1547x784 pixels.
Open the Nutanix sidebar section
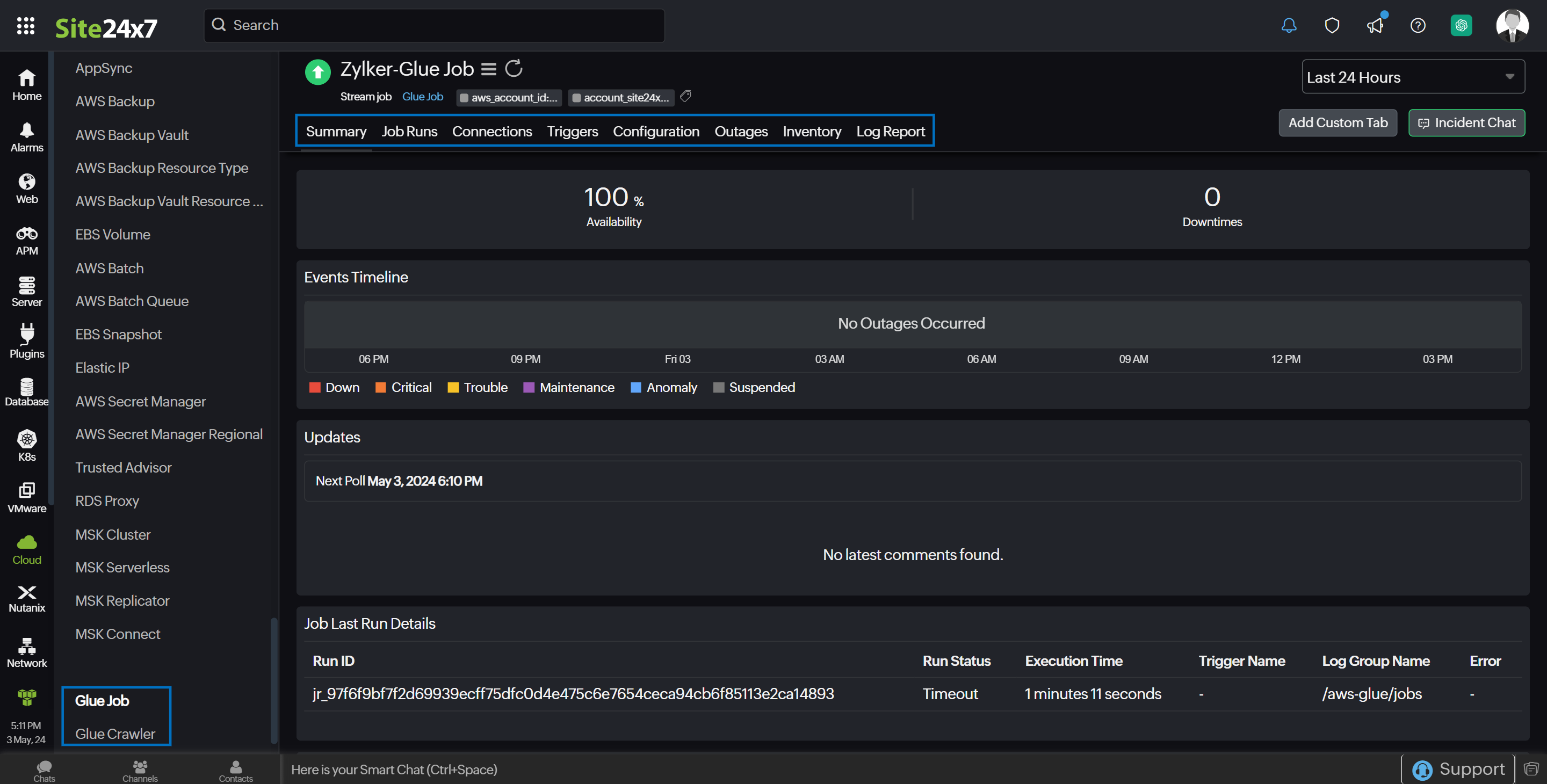click(x=26, y=599)
